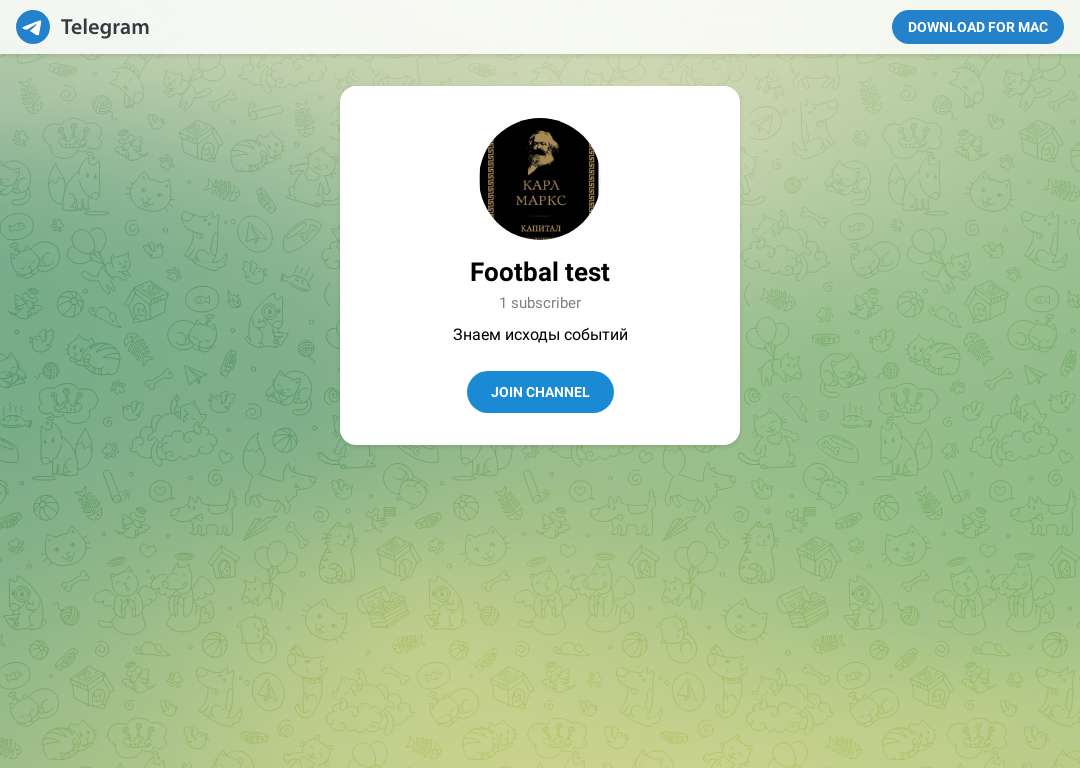Click blank space in top header bar
Image resolution: width=1080 pixels, height=768 pixels.
517,27
